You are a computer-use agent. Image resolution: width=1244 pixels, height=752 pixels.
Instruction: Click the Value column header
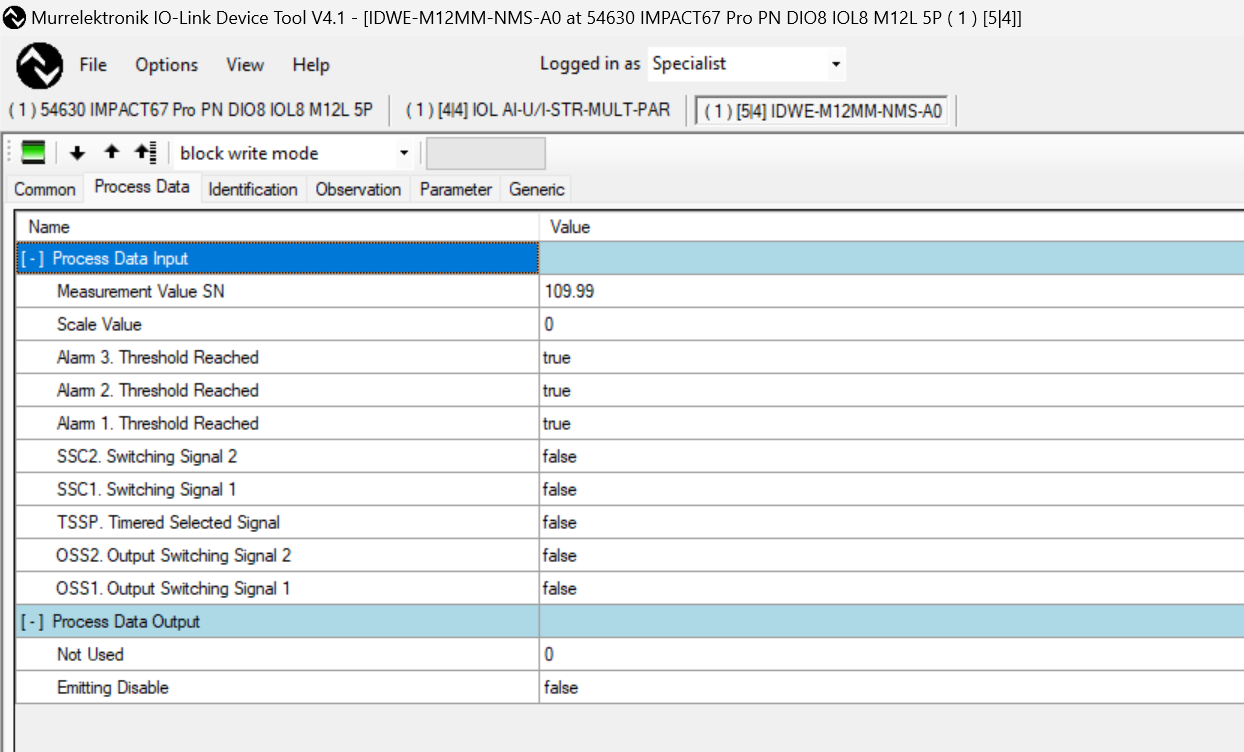(x=891, y=227)
